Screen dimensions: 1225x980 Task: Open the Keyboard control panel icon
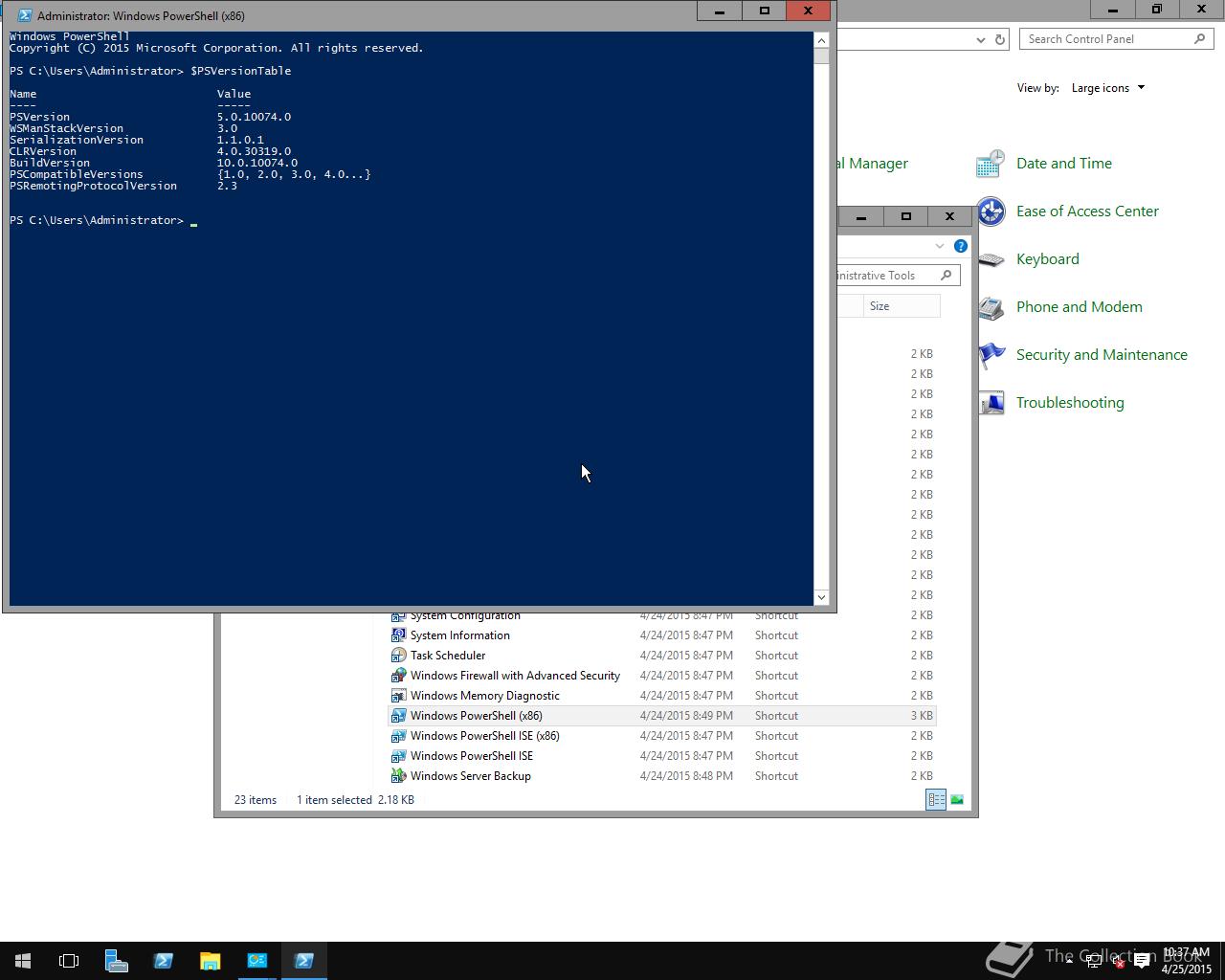tap(991, 259)
